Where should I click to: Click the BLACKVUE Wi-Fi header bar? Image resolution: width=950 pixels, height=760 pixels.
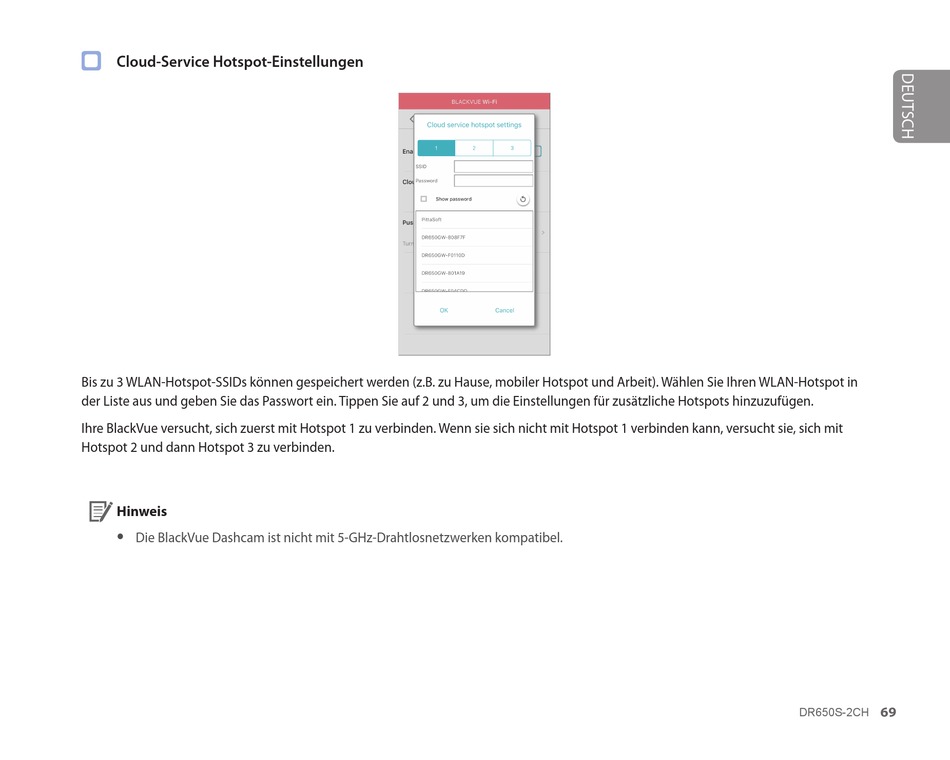[x=474, y=101]
